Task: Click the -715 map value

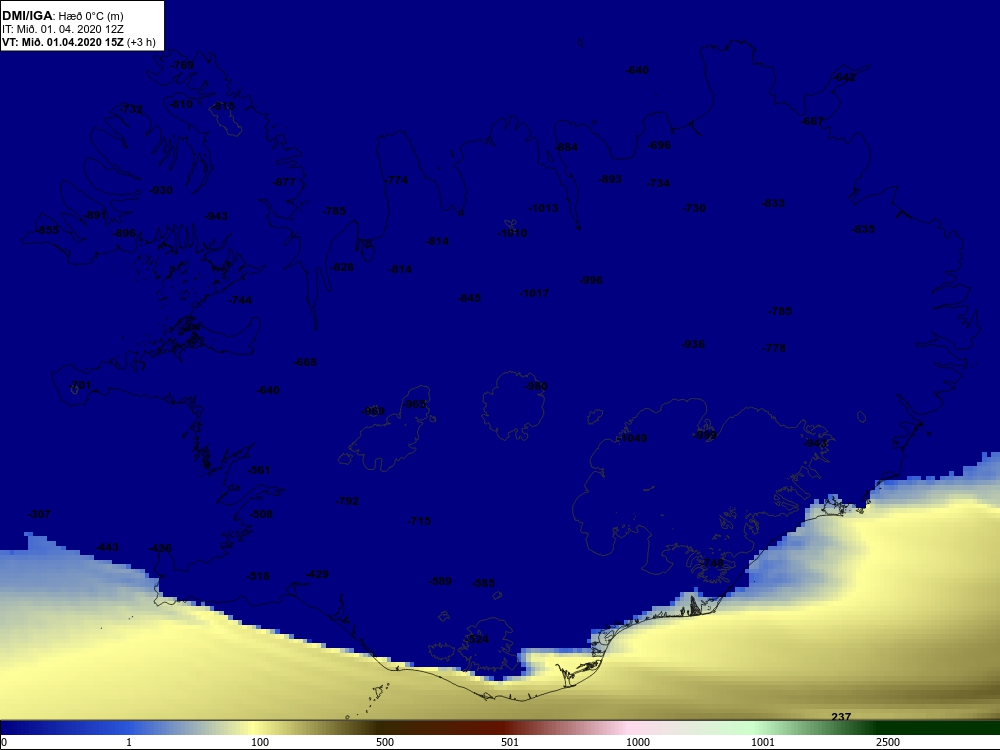Action: point(420,521)
